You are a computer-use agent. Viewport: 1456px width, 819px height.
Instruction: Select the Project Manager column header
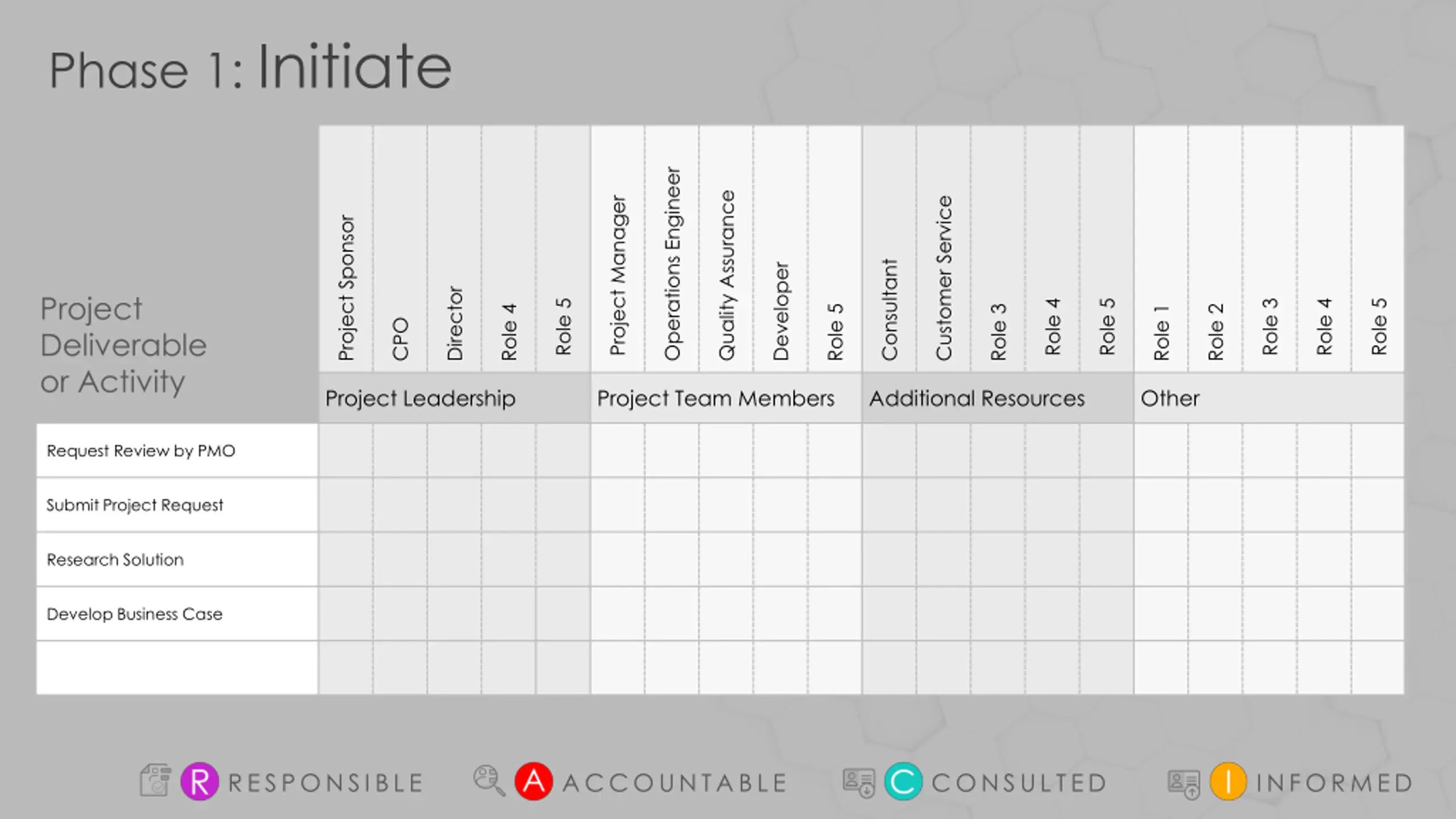pyautogui.click(x=618, y=276)
